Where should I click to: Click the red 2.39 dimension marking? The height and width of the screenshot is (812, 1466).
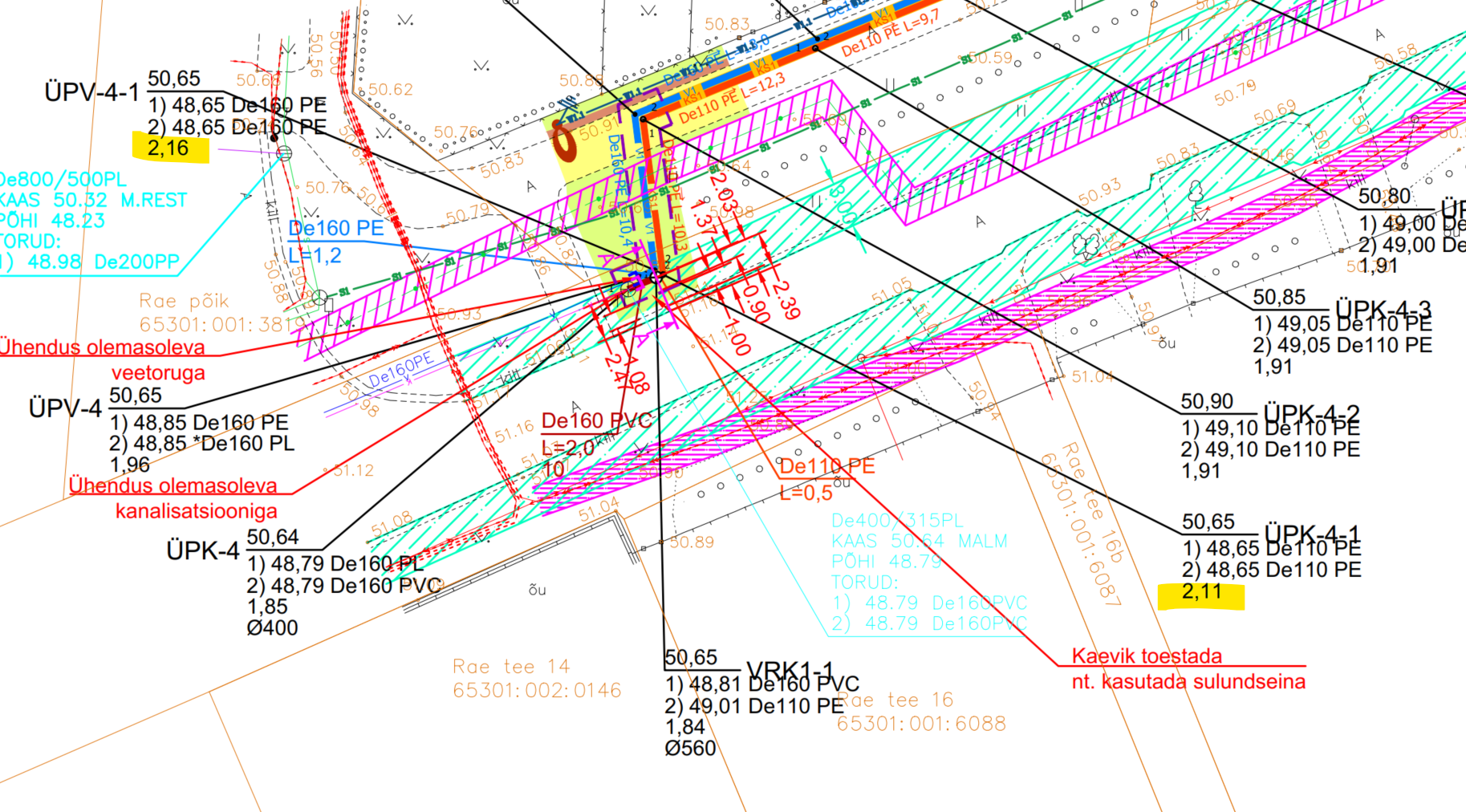pyautogui.click(x=786, y=298)
